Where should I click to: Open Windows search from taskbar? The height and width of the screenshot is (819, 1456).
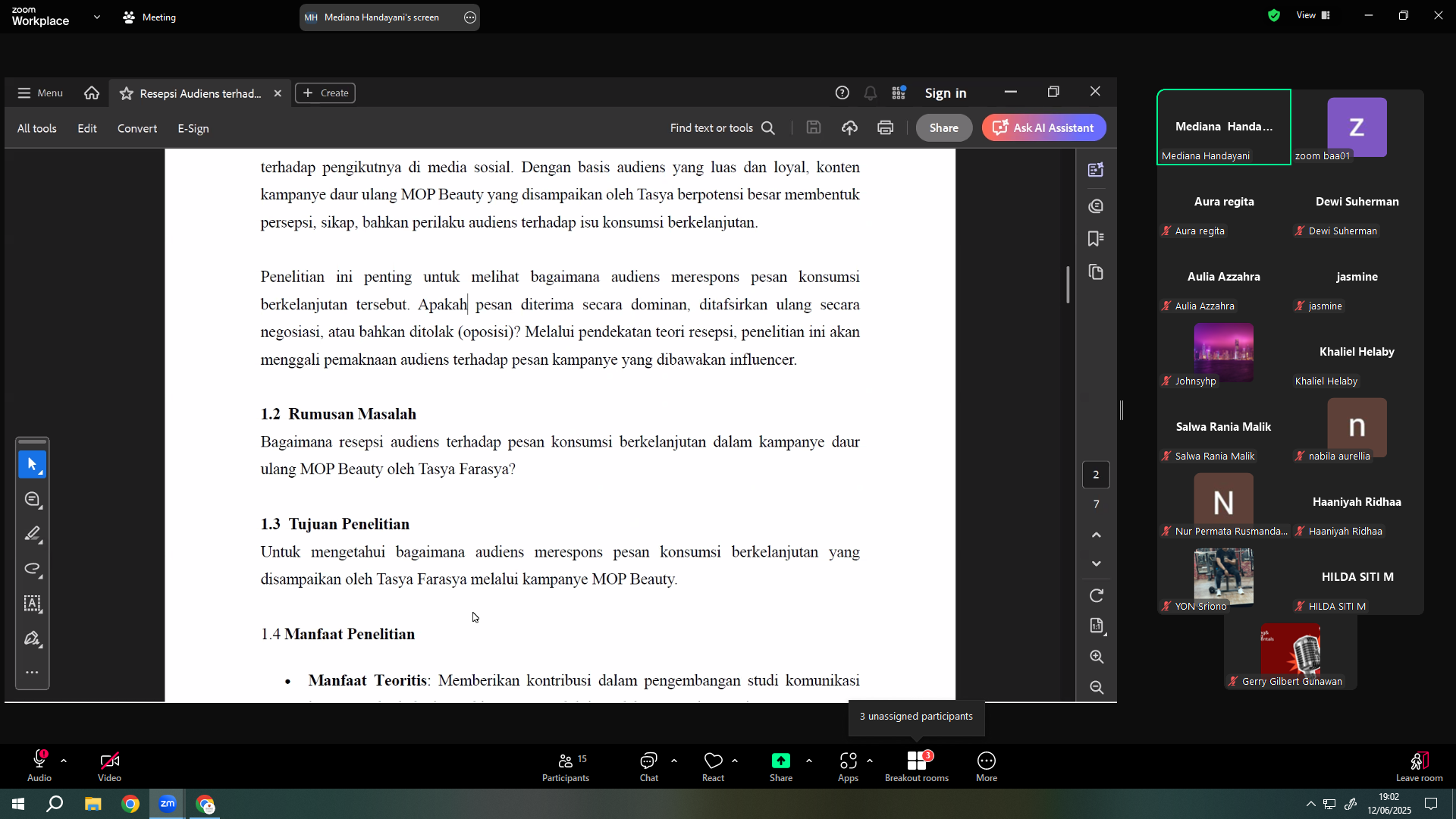click(55, 804)
